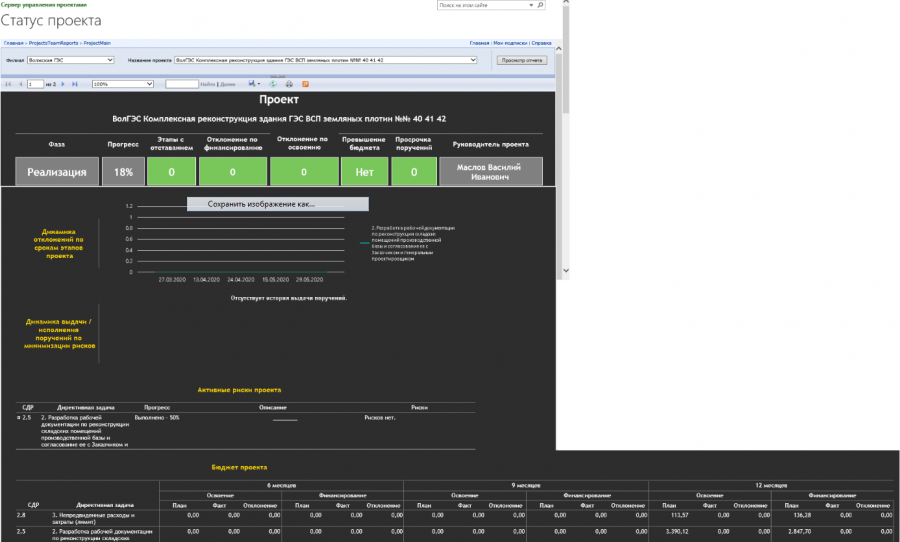Image resolution: width=900 pixels, height=542 pixels.
Task: Open Мои подписки link
Action: pyautogui.click(x=510, y=43)
